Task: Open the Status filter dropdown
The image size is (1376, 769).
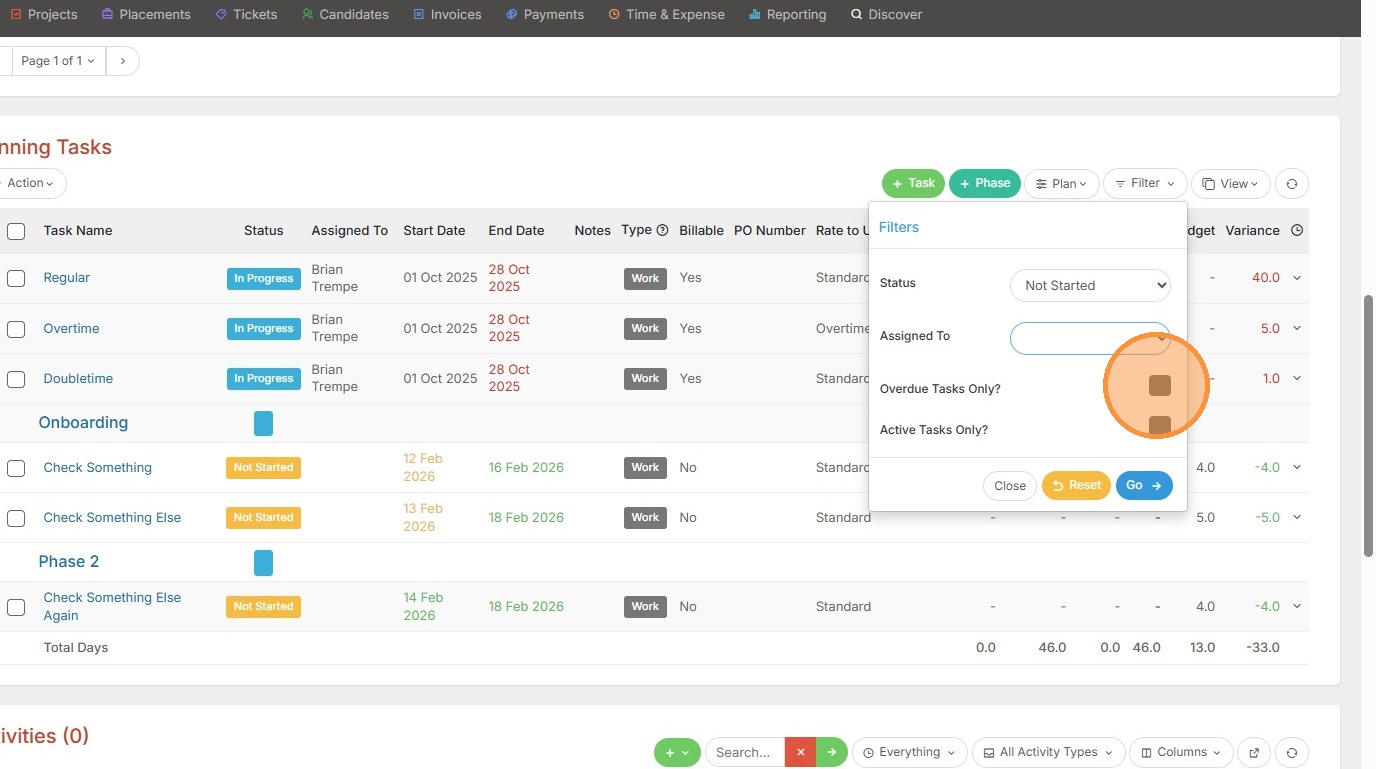Action: [1090, 285]
